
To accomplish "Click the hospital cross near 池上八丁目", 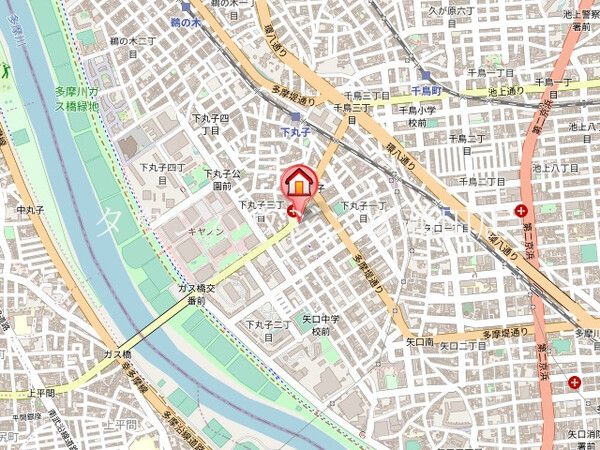I will pos(520,211).
